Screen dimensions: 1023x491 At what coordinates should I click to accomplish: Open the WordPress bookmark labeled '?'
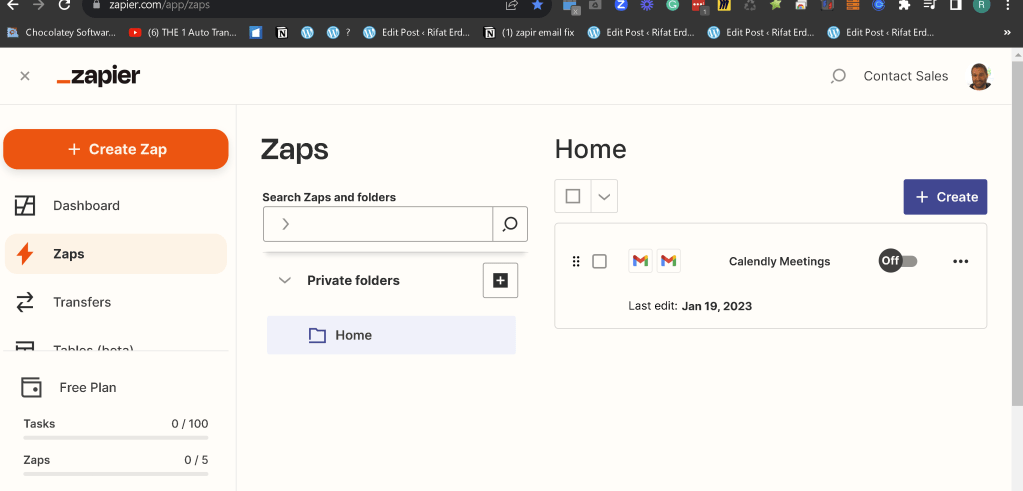pyautogui.click(x=339, y=32)
